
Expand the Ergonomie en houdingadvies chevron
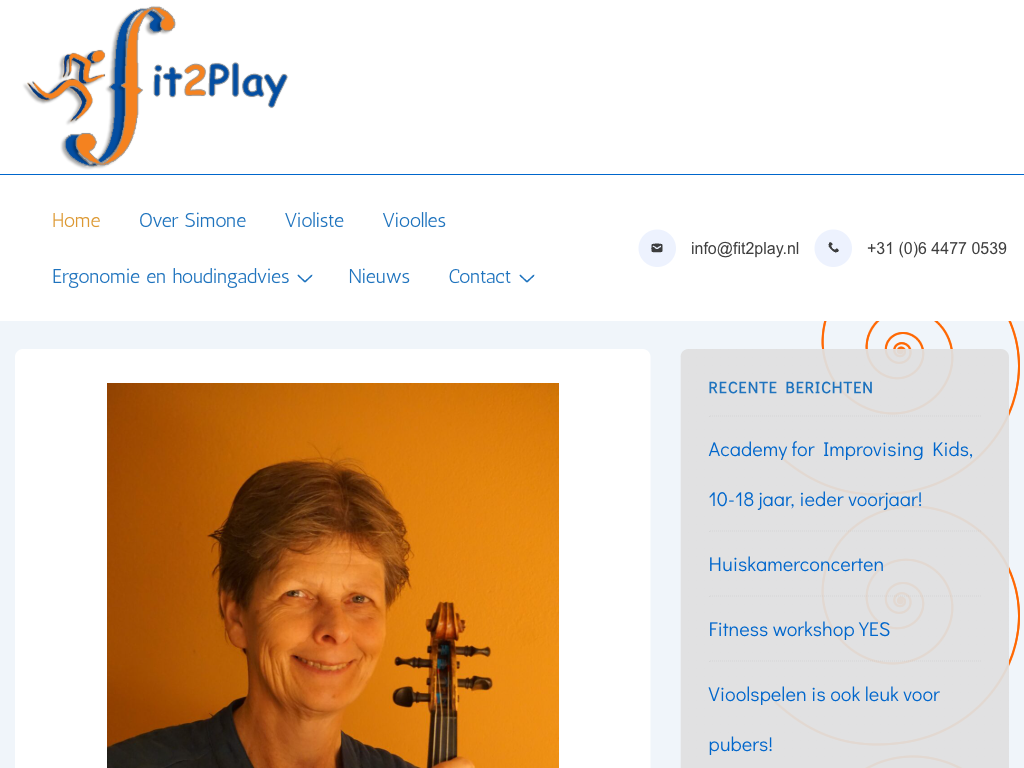pyautogui.click(x=305, y=278)
